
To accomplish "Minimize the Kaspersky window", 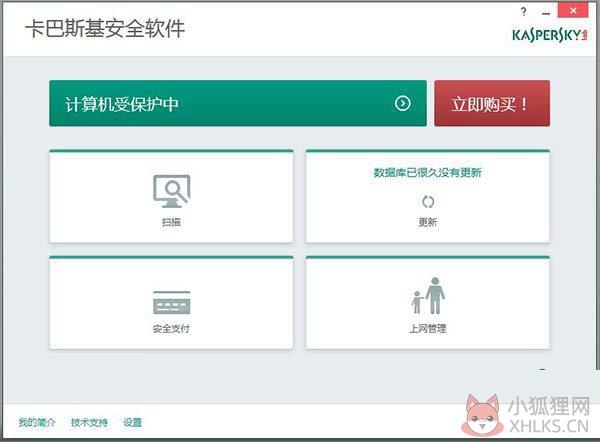I will (546, 13).
